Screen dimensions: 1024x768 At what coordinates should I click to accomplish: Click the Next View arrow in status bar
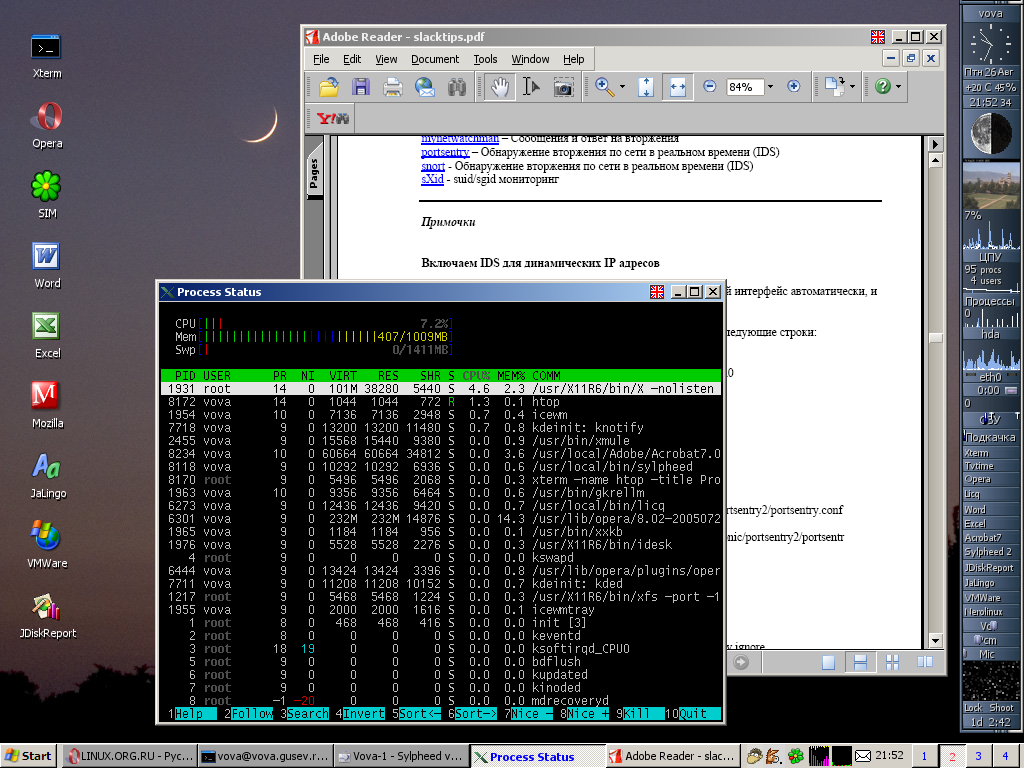pos(741,662)
